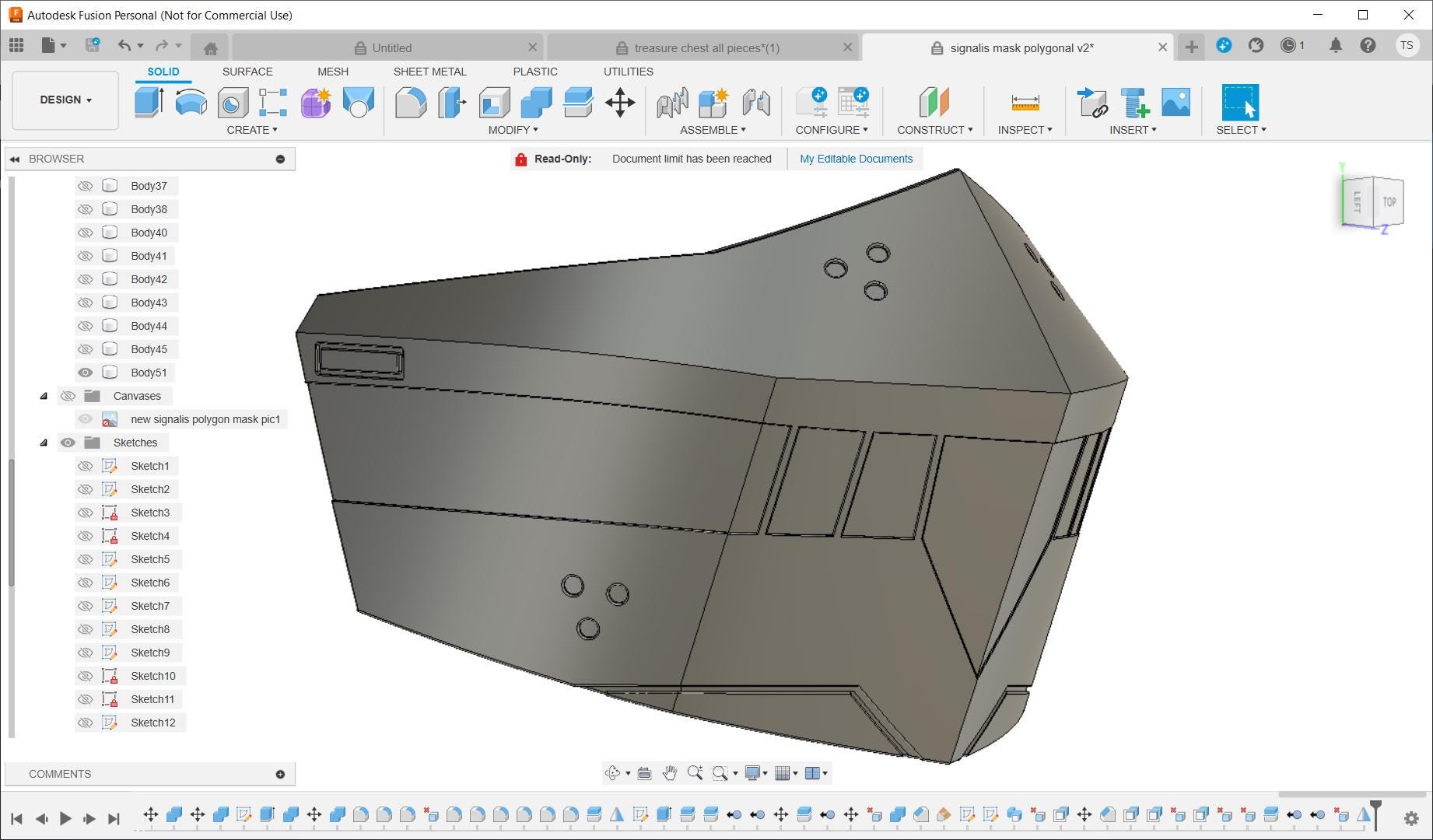Open the CONSTRUCT dropdown menu
This screenshot has width=1433, height=840.
[x=934, y=130]
